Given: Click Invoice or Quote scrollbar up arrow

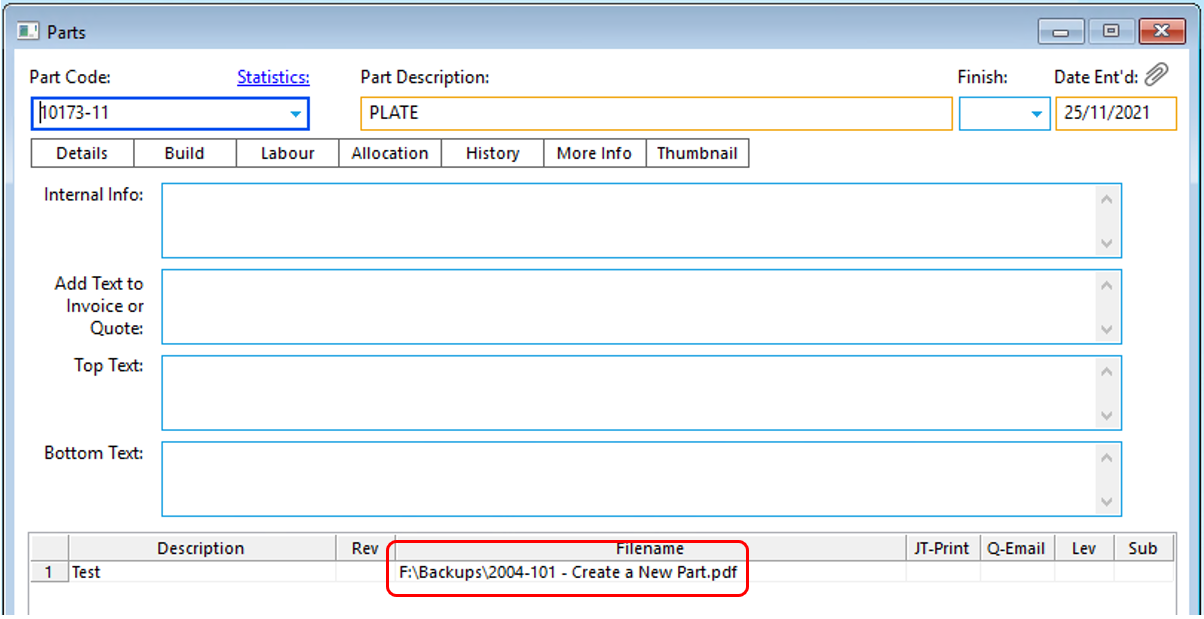Looking at the screenshot, I should tap(1107, 285).
